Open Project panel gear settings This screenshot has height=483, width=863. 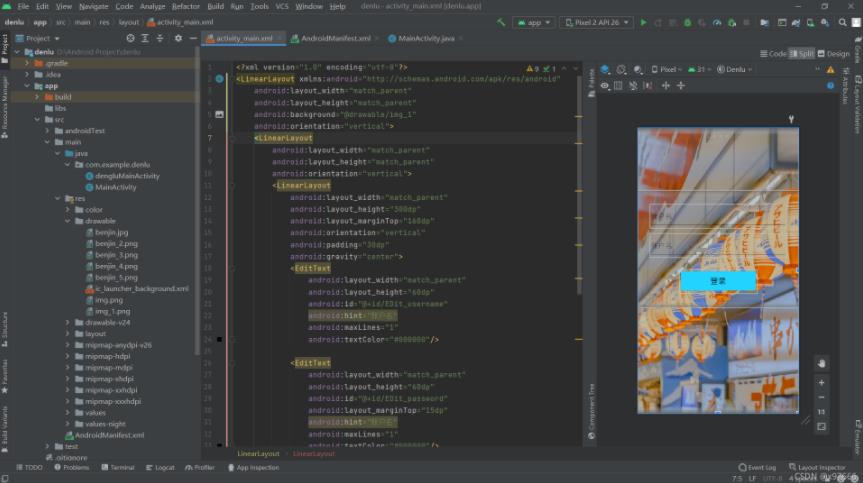pyautogui.click(x=178, y=38)
